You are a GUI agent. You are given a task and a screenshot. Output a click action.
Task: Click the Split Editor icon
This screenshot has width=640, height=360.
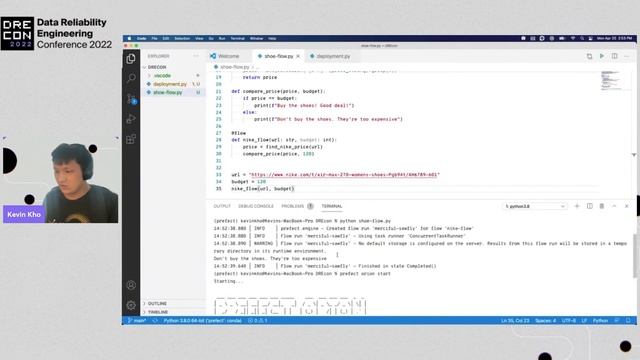(614, 56)
